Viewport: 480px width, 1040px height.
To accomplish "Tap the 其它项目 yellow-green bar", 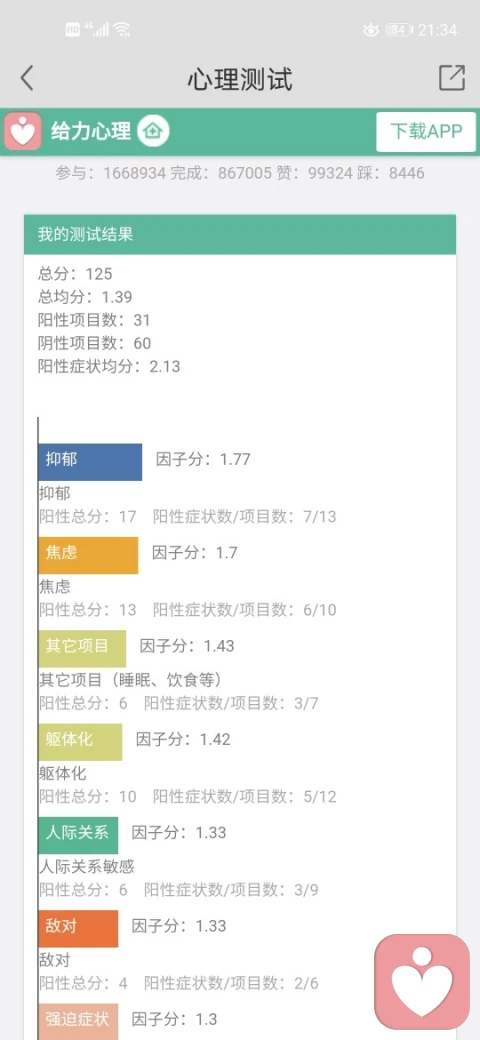I will coord(82,648).
